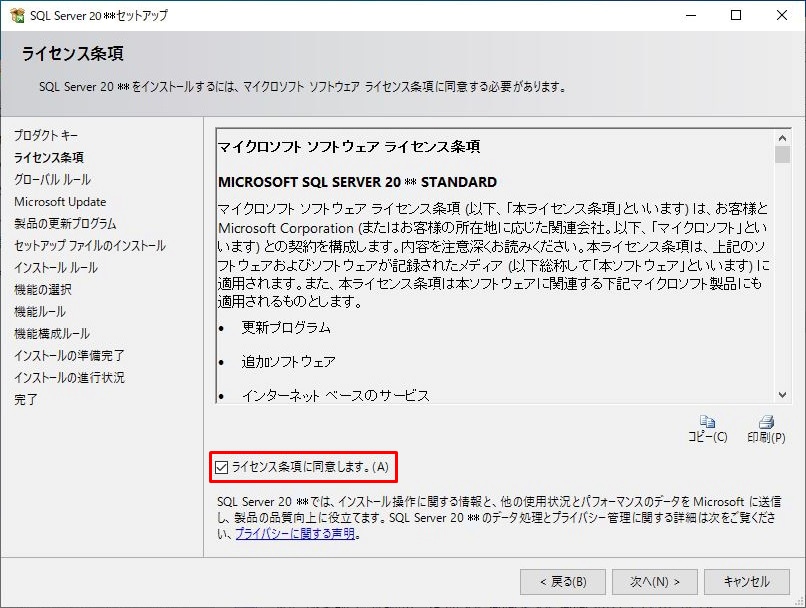The width and height of the screenshot is (806, 608).
Task: Select the インストール ルール step
Action: click(x=56, y=268)
